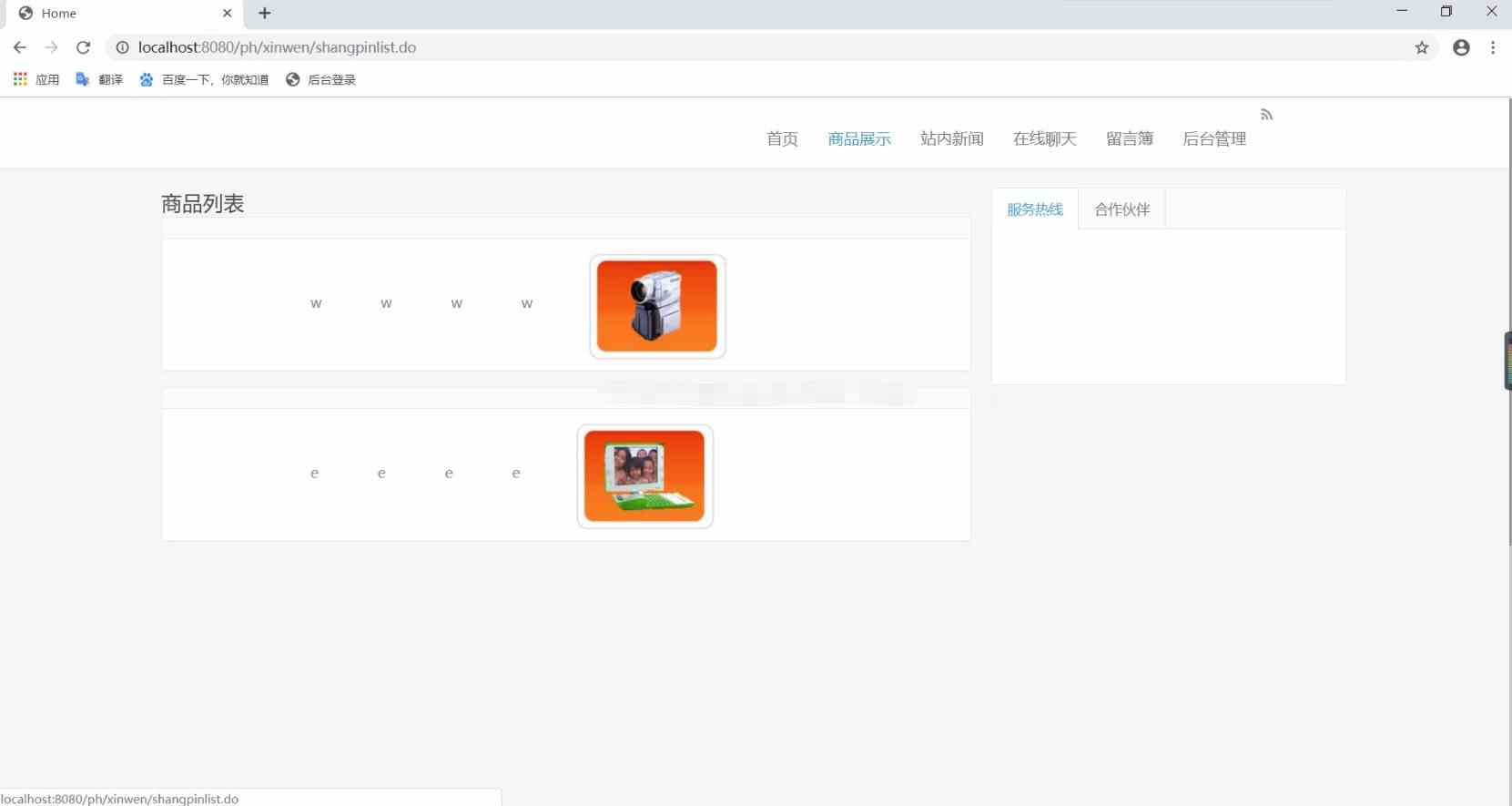Open a new browser tab

[x=265, y=13]
